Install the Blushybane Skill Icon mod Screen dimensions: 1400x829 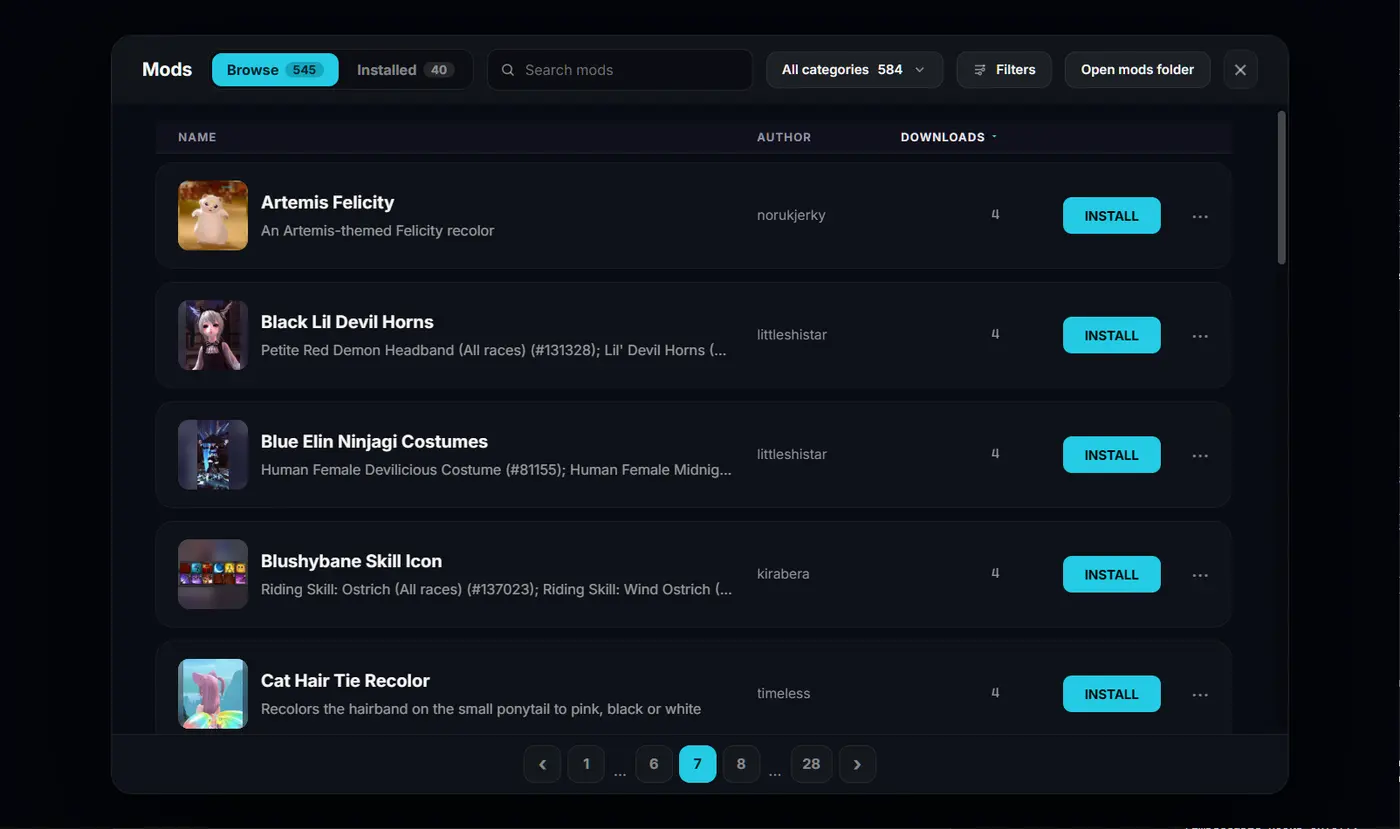pos(1111,575)
